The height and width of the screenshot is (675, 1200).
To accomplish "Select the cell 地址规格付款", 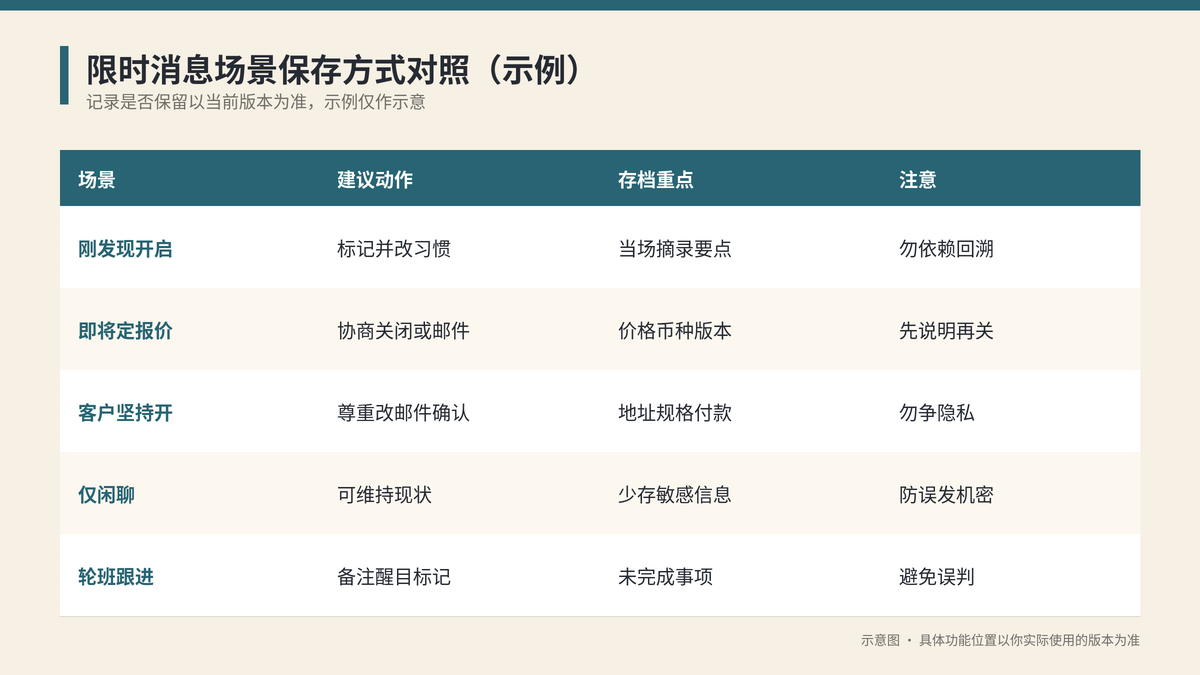I will coord(675,413).
